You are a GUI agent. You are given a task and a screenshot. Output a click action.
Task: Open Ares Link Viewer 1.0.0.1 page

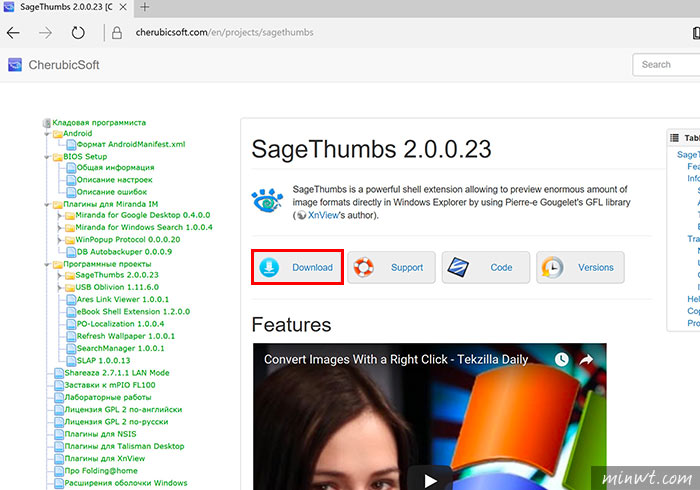123,299
